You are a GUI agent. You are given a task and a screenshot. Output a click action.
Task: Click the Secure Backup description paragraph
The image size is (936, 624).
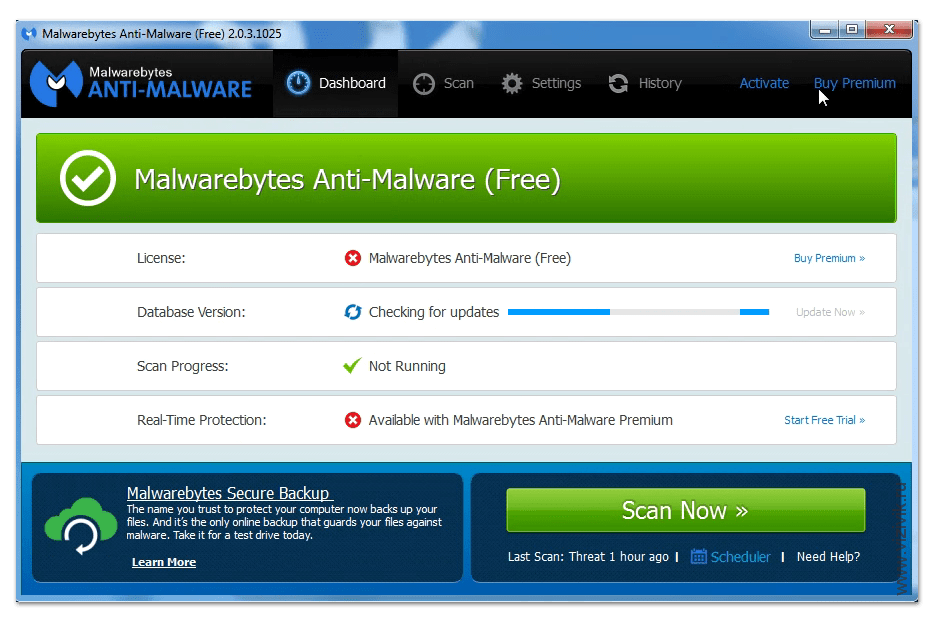tap(284, 522)
